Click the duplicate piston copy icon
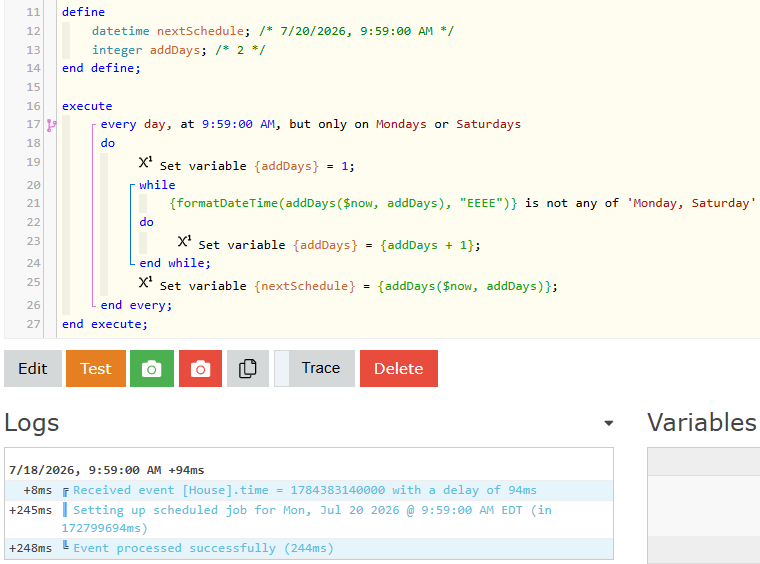 (248, 369)
